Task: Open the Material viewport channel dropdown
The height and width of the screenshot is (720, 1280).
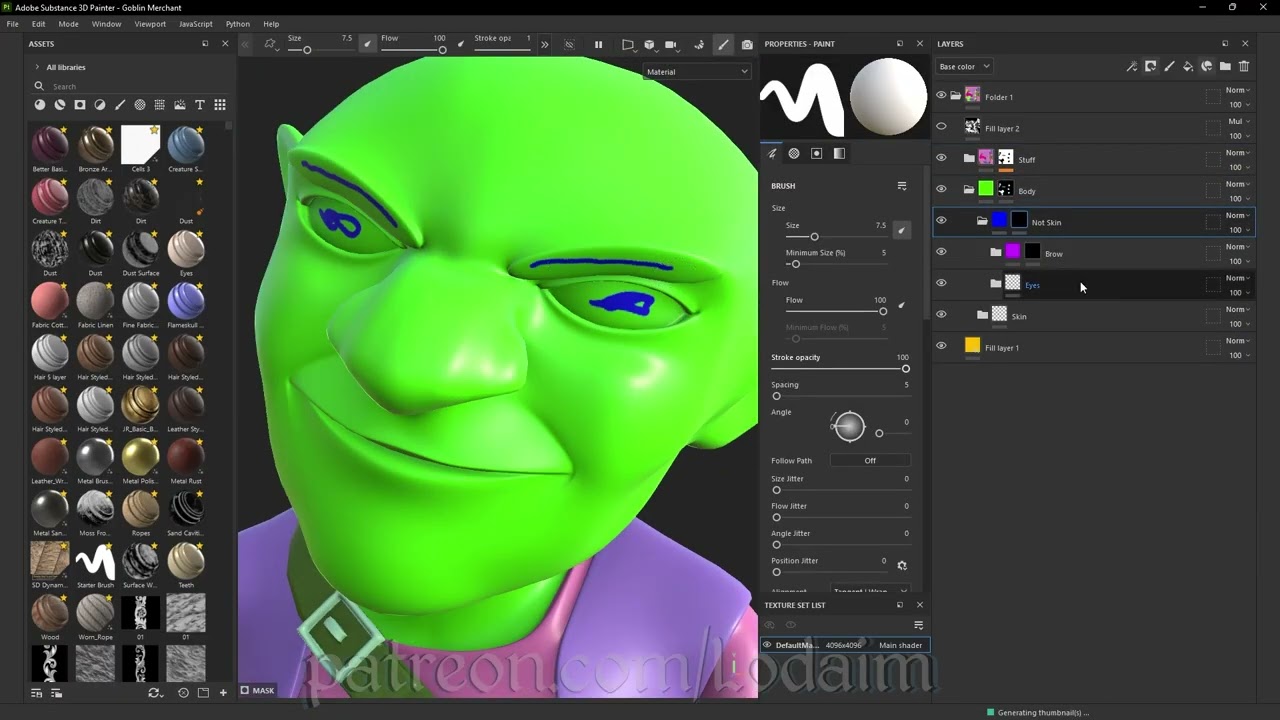Action: pyautogui.click(x=696, y=72)
